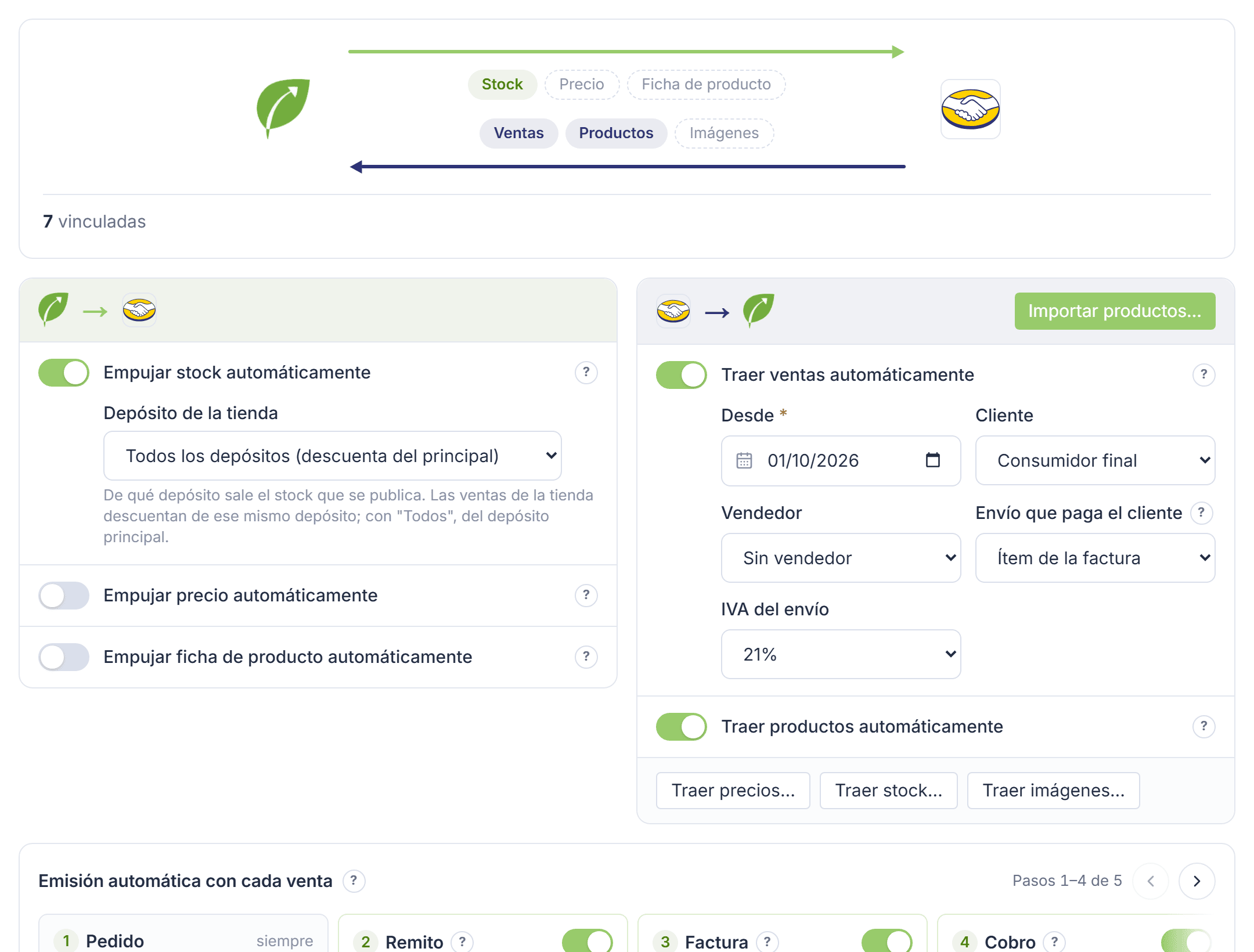Open help for Empujar precio automáticamente
This screenshot has width=1254, height=952.
pos(586,595)
